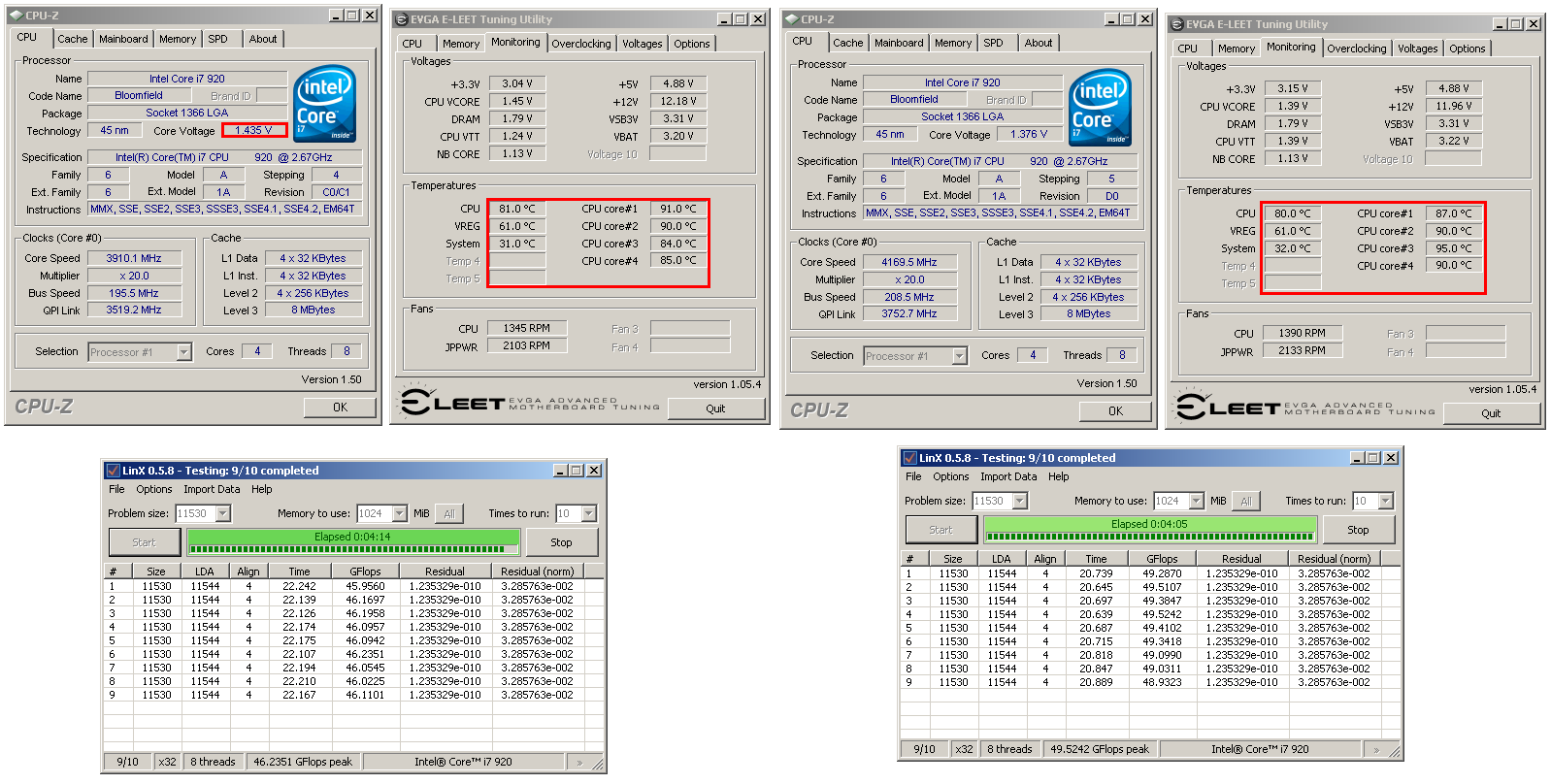
Task: Click the title bar icon of the LinX window with 0:04:14 elapsed
Action: 114,471
